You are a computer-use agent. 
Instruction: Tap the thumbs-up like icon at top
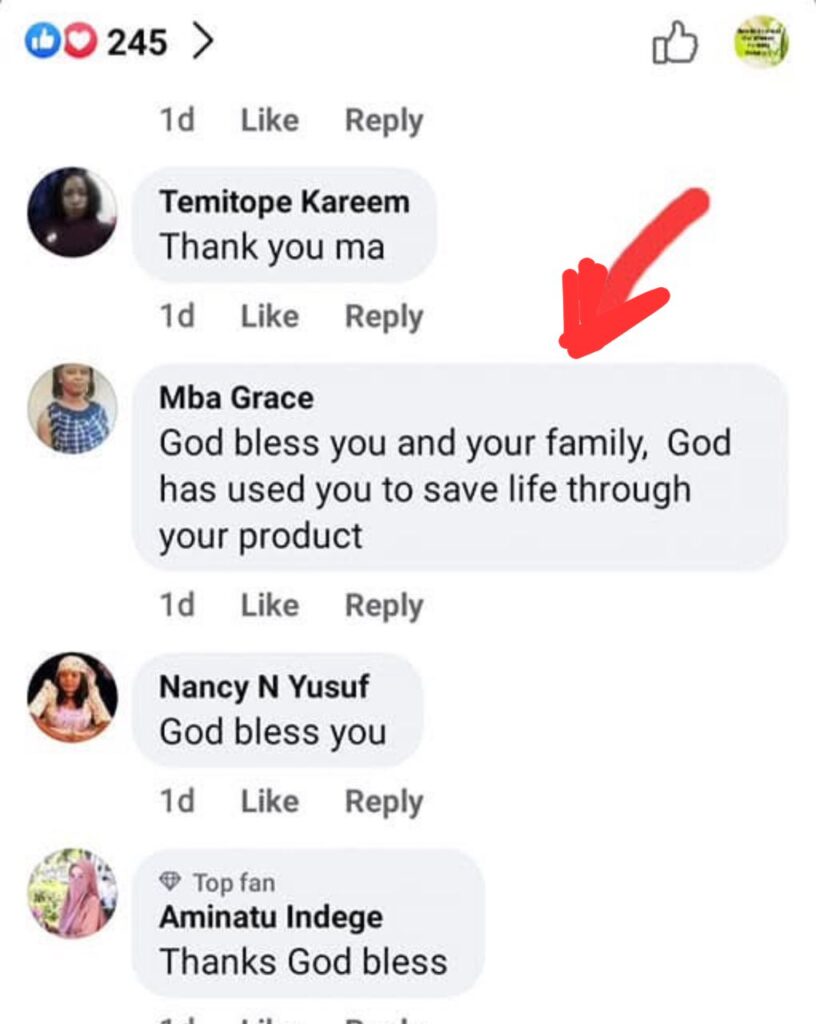point(674,45)
